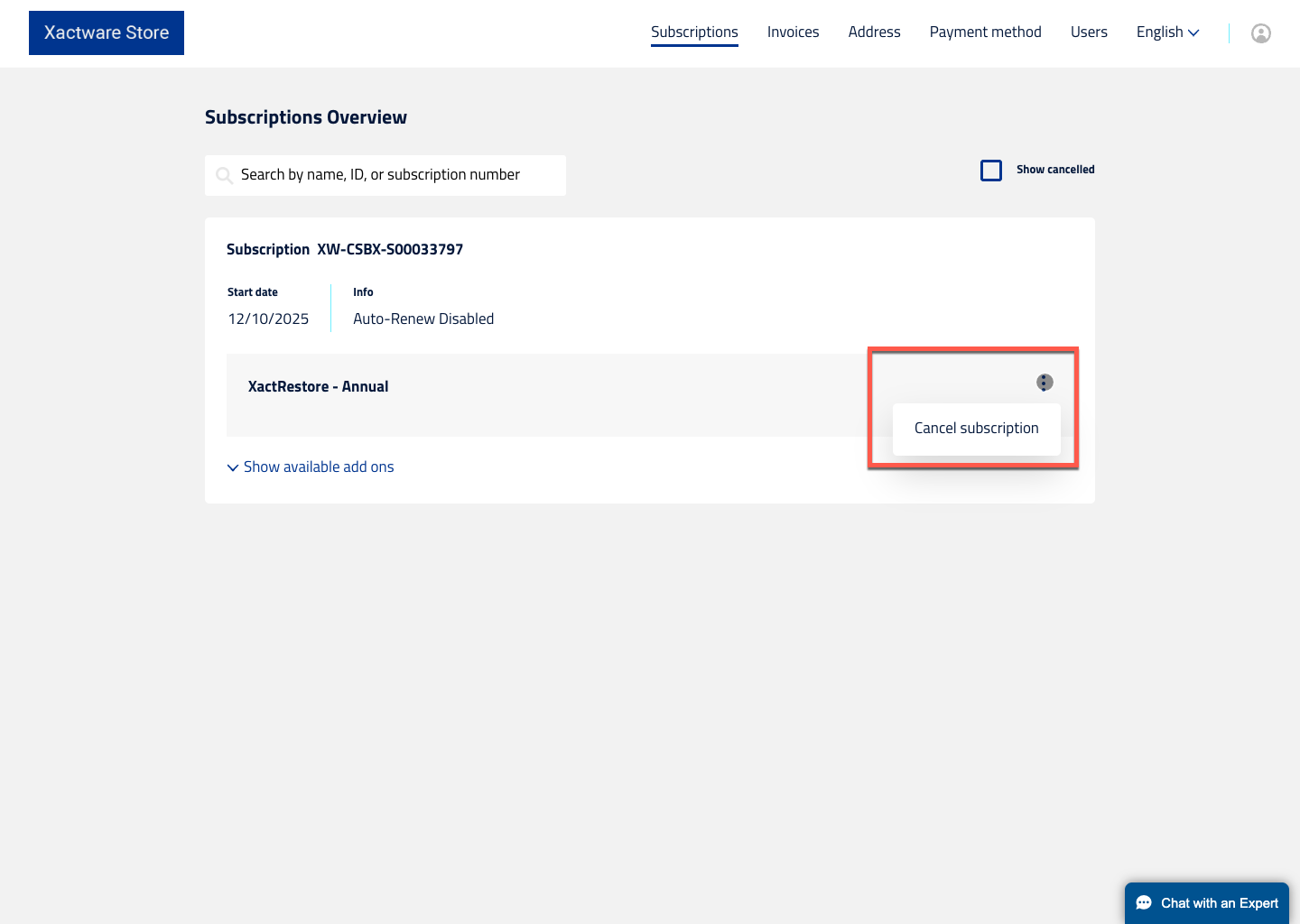
Task: Open the Users section
Action: pyautogui.click(x=1089, y=32)
